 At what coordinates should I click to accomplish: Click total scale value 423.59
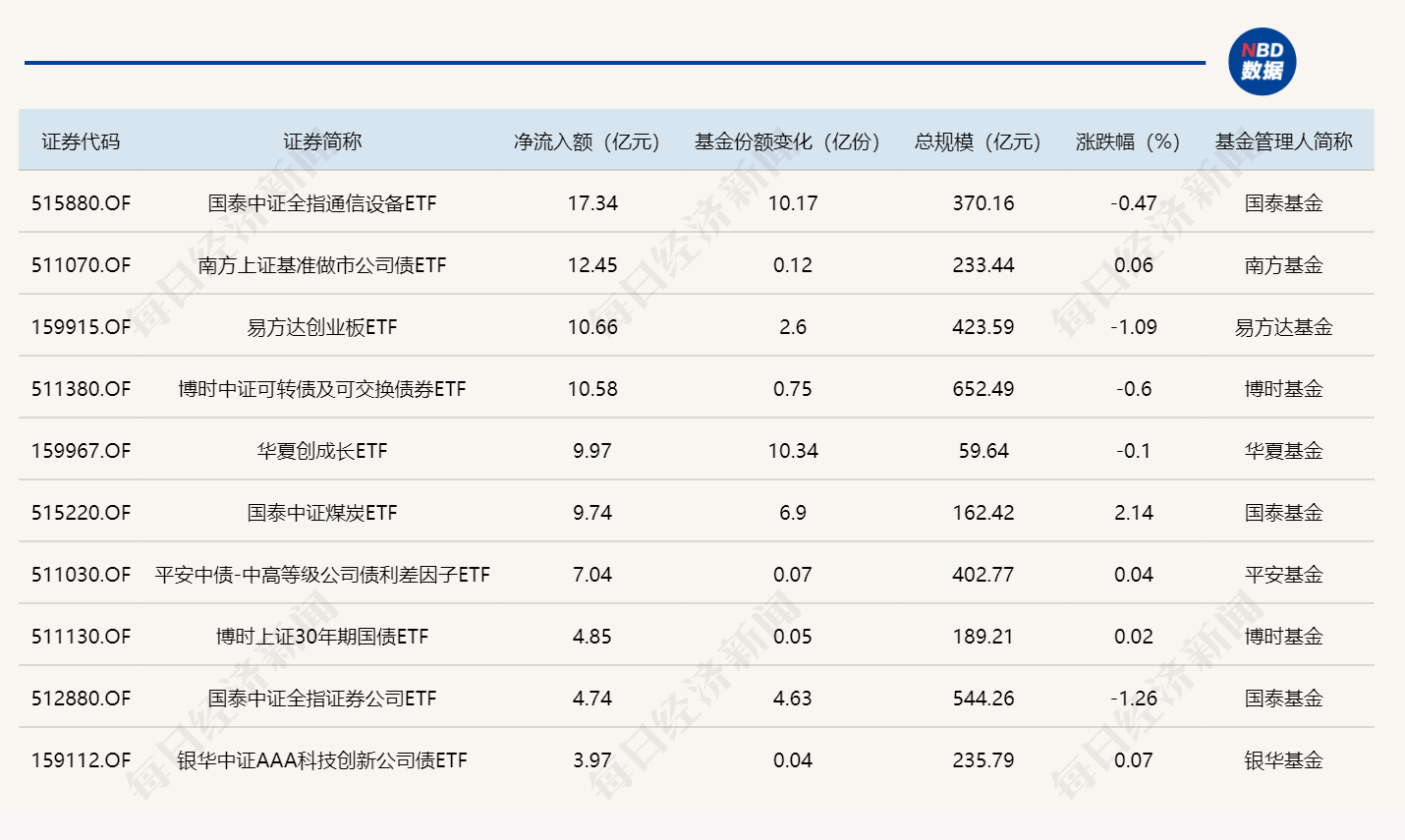983,327
